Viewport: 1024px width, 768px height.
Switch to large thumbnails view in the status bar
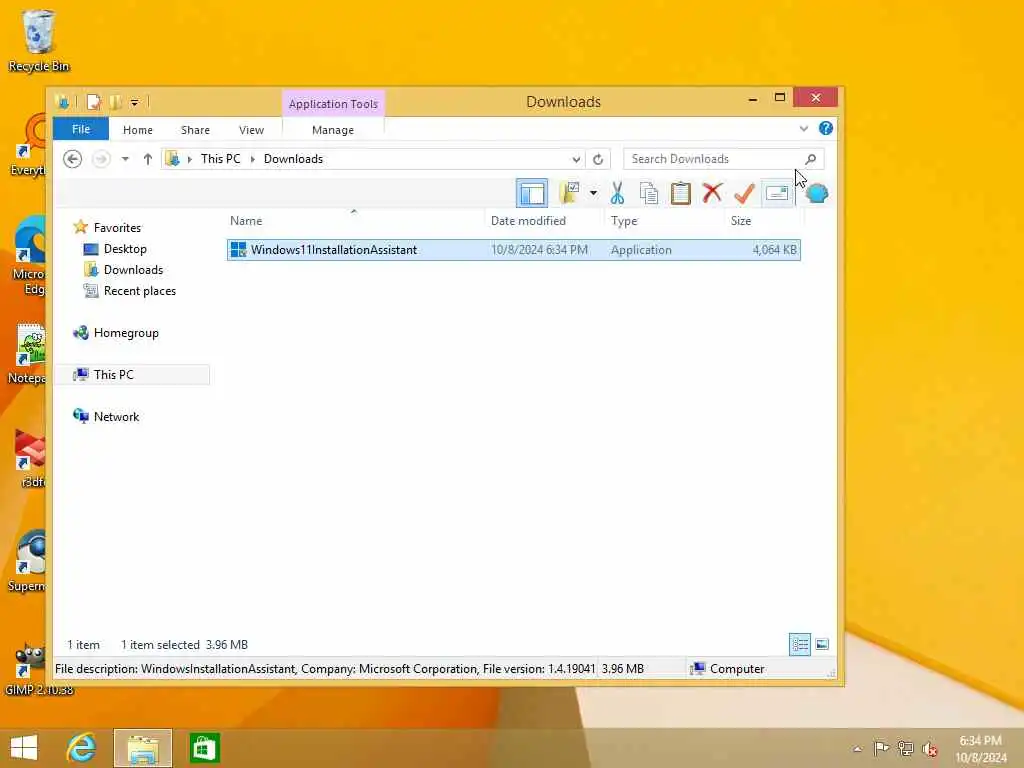pos(822,645)
